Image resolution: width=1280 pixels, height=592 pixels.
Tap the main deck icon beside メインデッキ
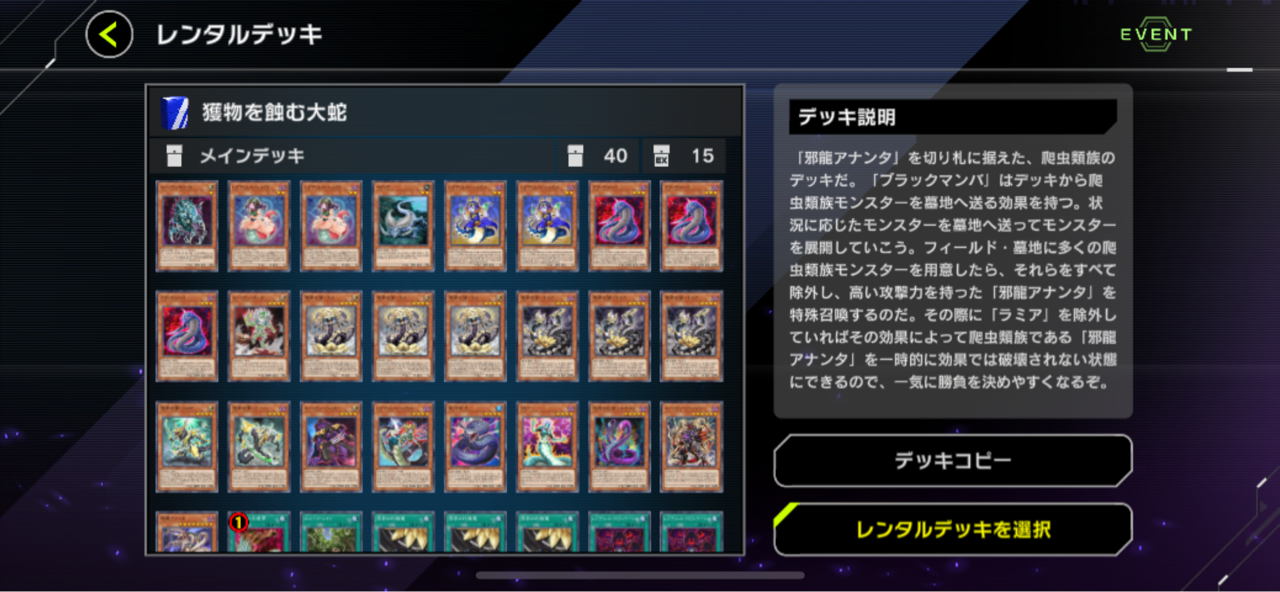point(175,156)
